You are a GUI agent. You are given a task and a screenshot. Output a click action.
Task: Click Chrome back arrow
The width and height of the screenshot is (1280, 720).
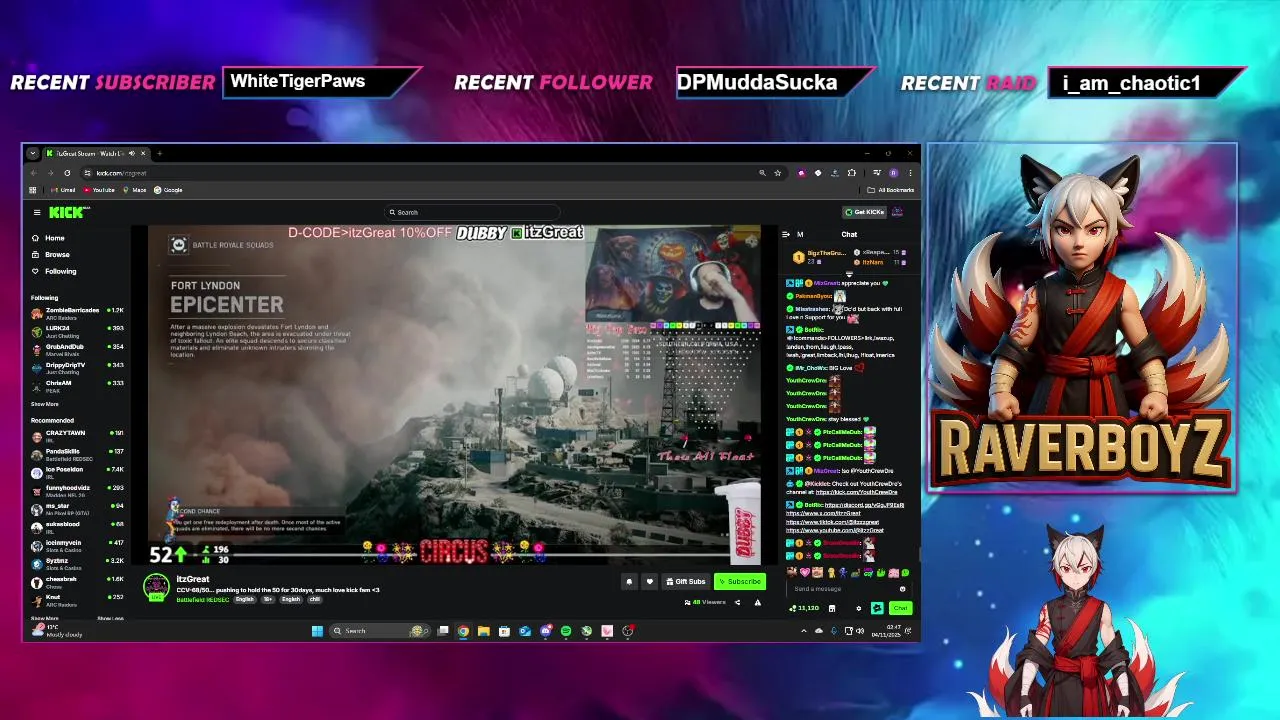point(33,173)
